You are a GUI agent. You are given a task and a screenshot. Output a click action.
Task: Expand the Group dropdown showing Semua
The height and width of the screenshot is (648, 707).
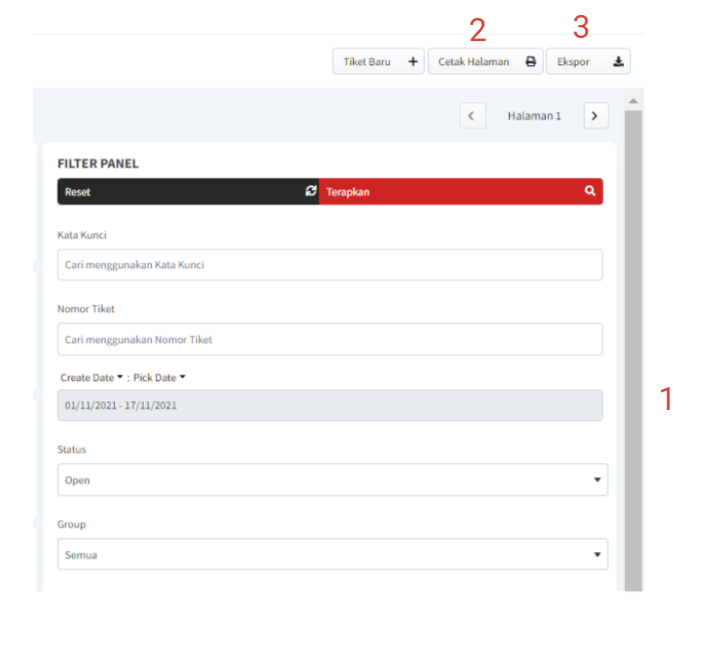(332, 554)
